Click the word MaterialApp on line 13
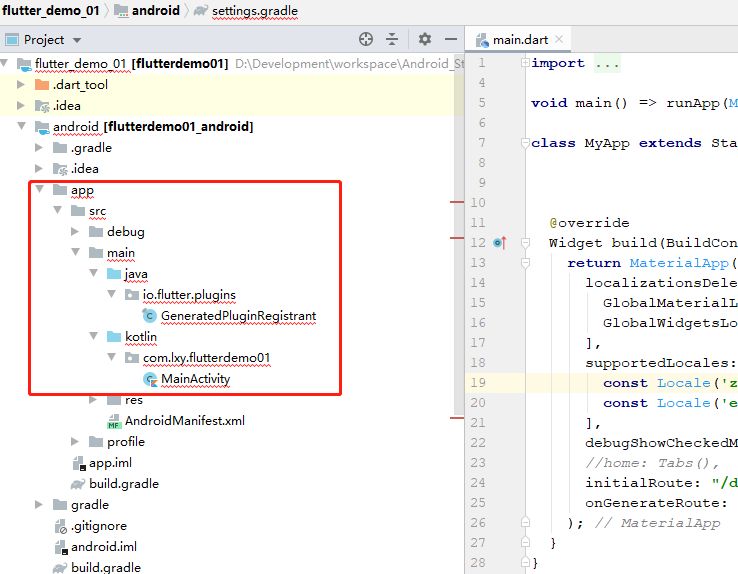This screenshot has width=738, height=574. click(x=678, y=263)
